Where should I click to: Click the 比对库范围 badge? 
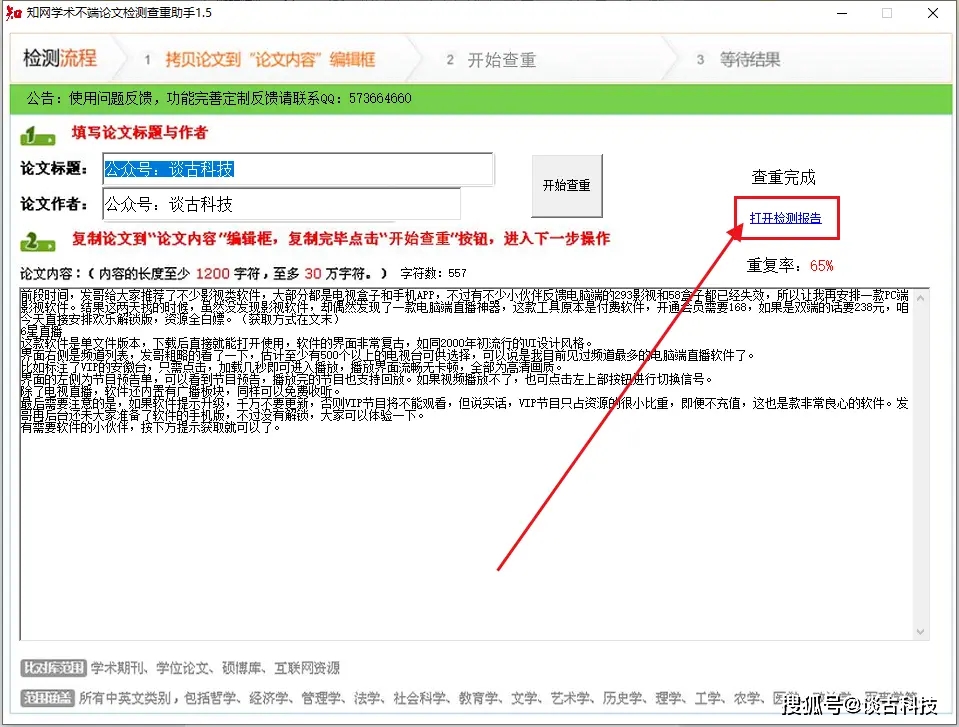[53, 668]
